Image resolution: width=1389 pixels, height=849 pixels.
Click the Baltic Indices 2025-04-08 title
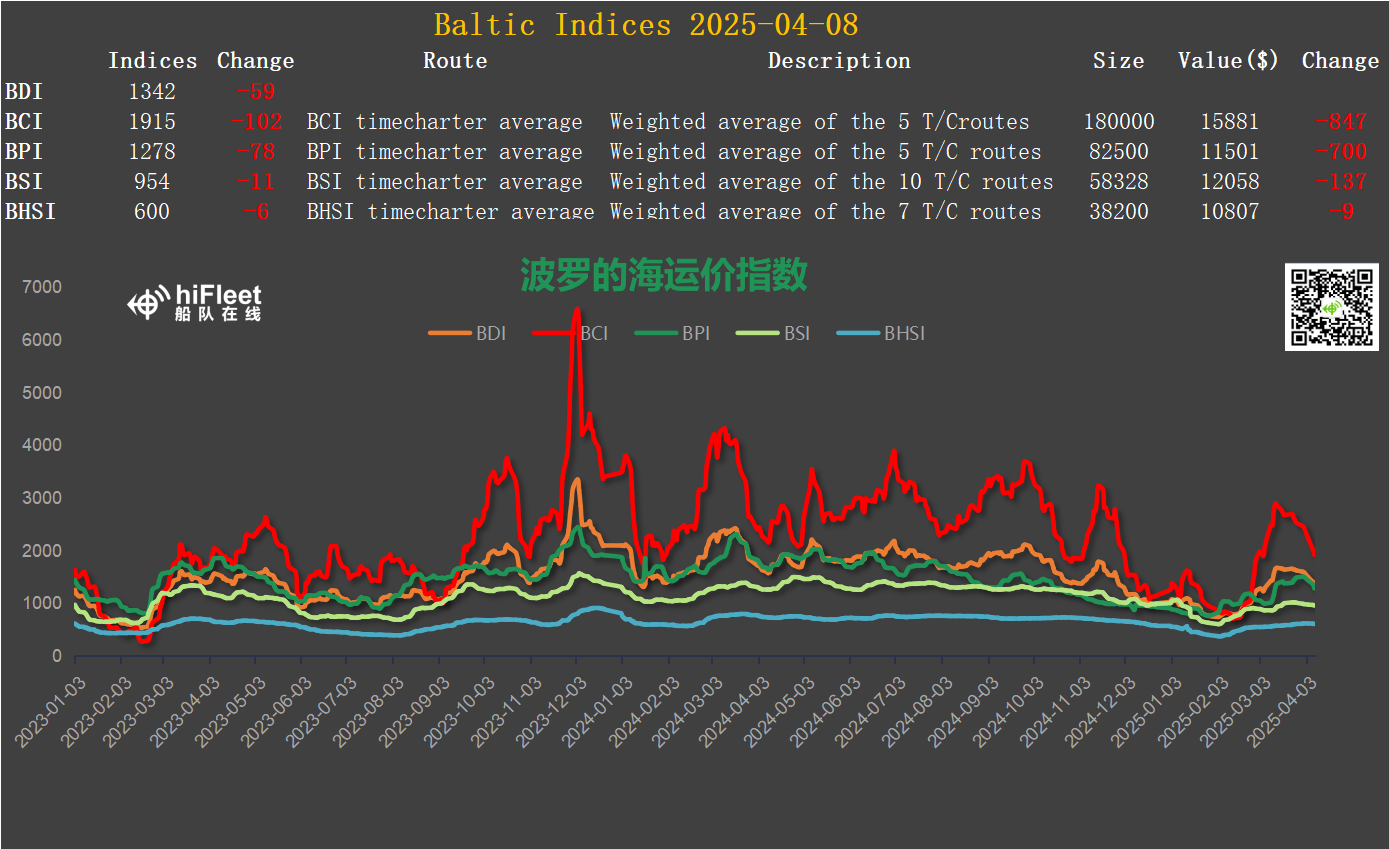(x=646, y=24)
